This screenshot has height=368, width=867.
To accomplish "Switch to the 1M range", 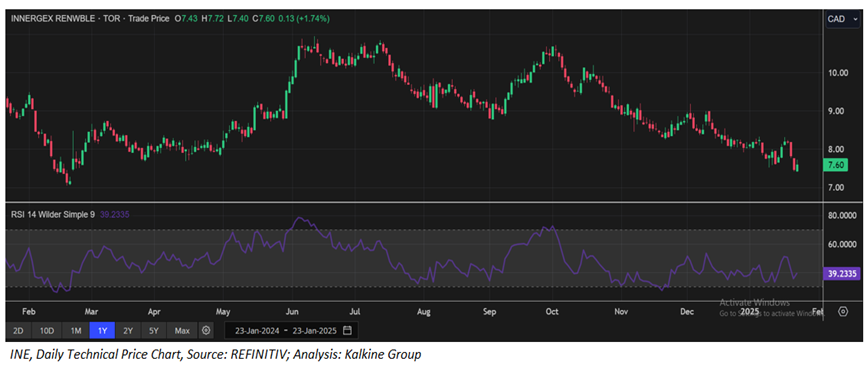I will click(x=76, y=331).
